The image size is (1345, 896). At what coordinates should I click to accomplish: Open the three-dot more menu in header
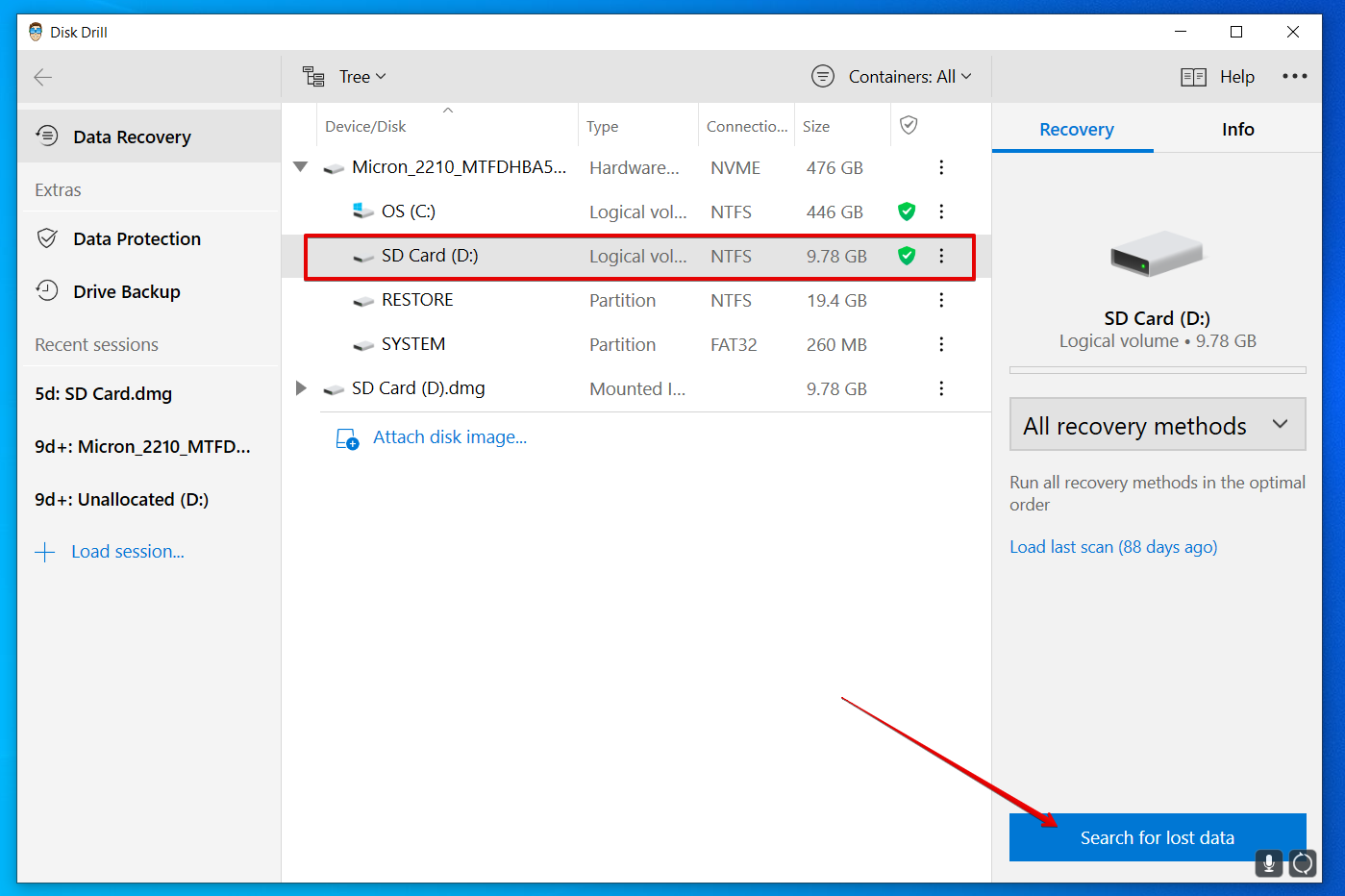1294,76
